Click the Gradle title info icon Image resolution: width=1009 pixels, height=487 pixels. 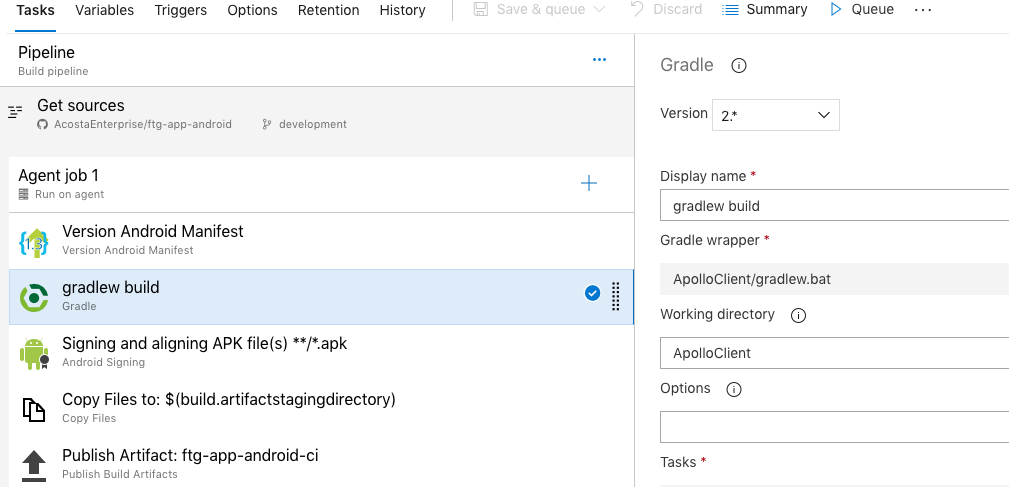point(739,66)
